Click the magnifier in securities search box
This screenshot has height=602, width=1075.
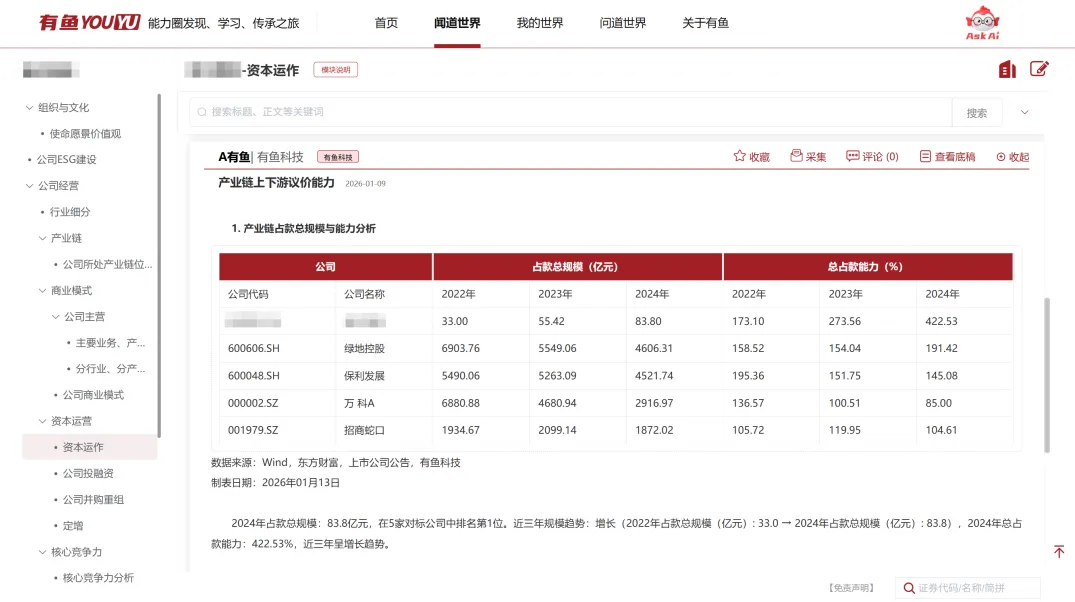click(909, 588)
